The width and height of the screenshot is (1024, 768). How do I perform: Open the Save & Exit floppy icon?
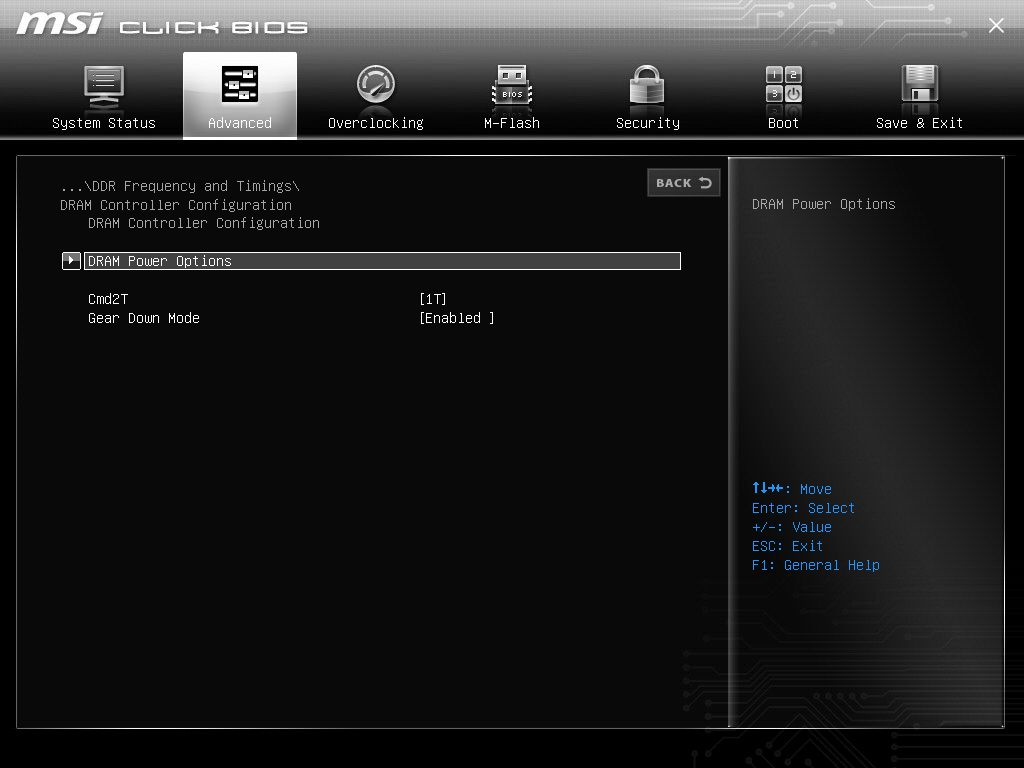pyautogui.click(x=920, y=84)
